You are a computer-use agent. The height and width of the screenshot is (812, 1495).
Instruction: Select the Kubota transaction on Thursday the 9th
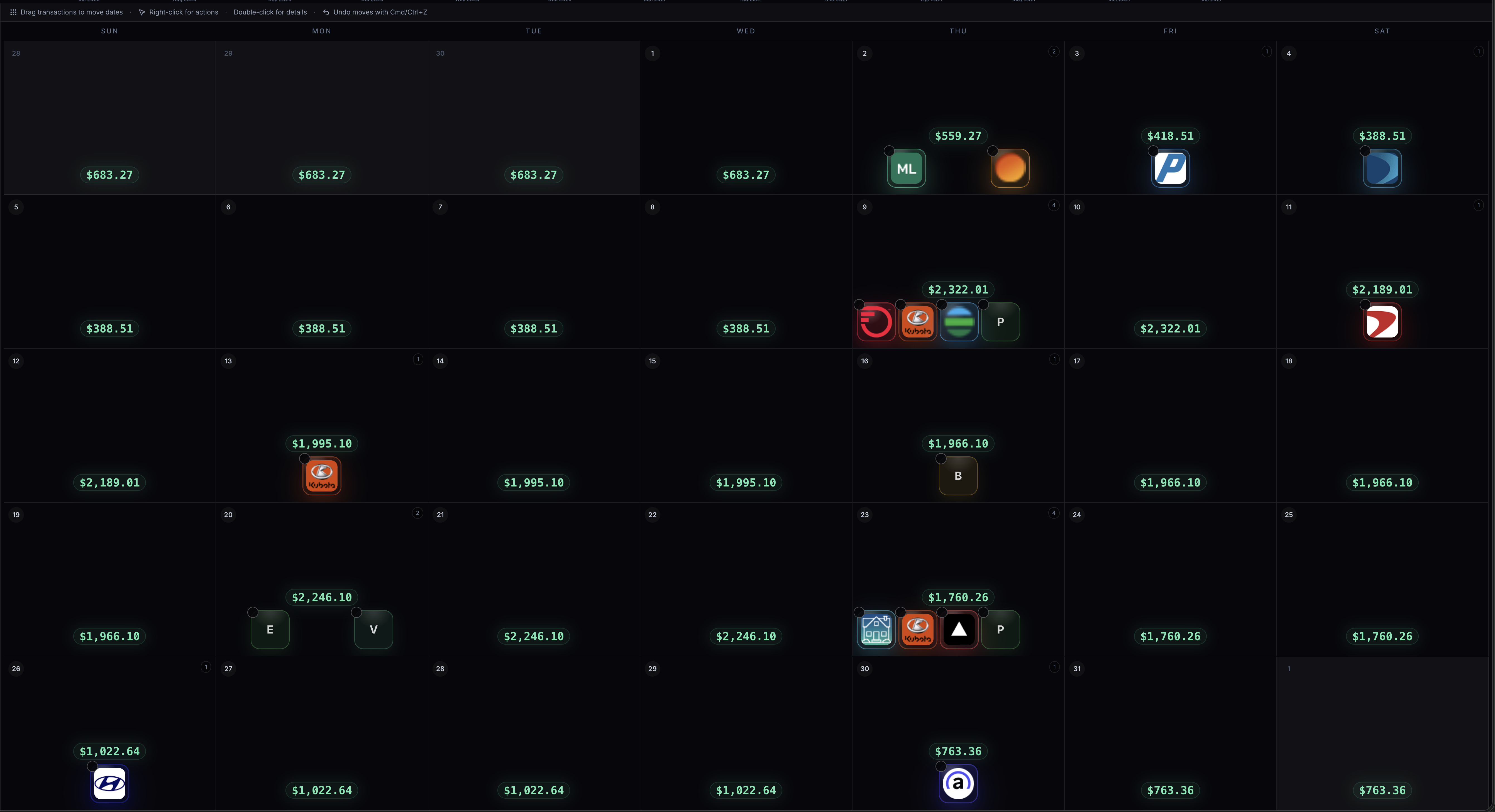918,322
